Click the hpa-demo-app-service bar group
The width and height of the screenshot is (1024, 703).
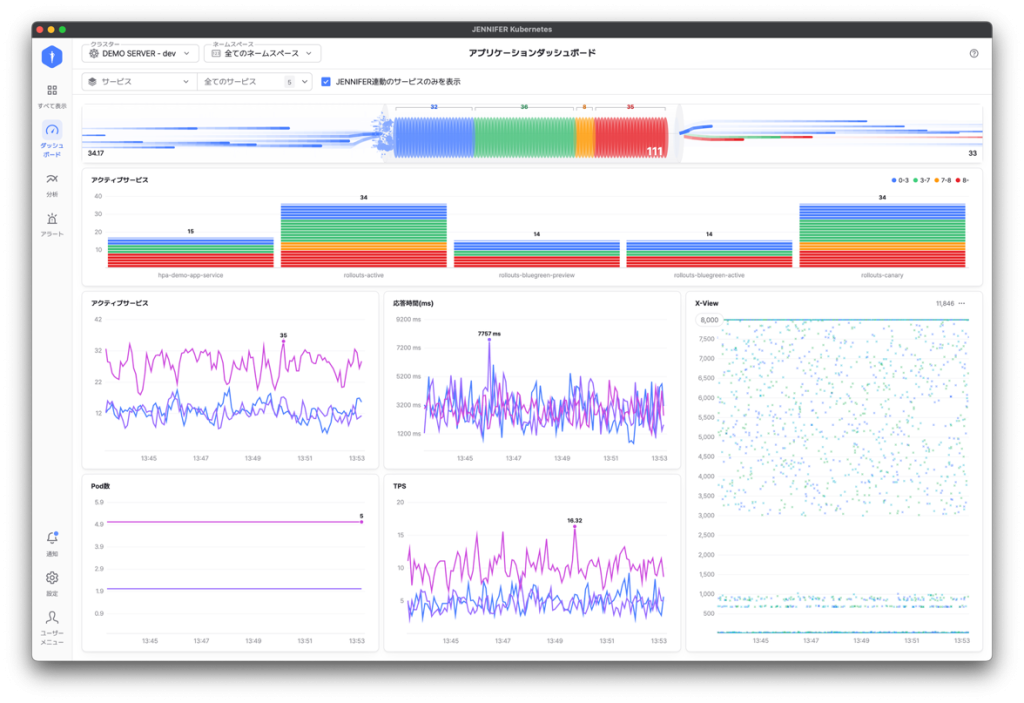click(x=190, y=252)
